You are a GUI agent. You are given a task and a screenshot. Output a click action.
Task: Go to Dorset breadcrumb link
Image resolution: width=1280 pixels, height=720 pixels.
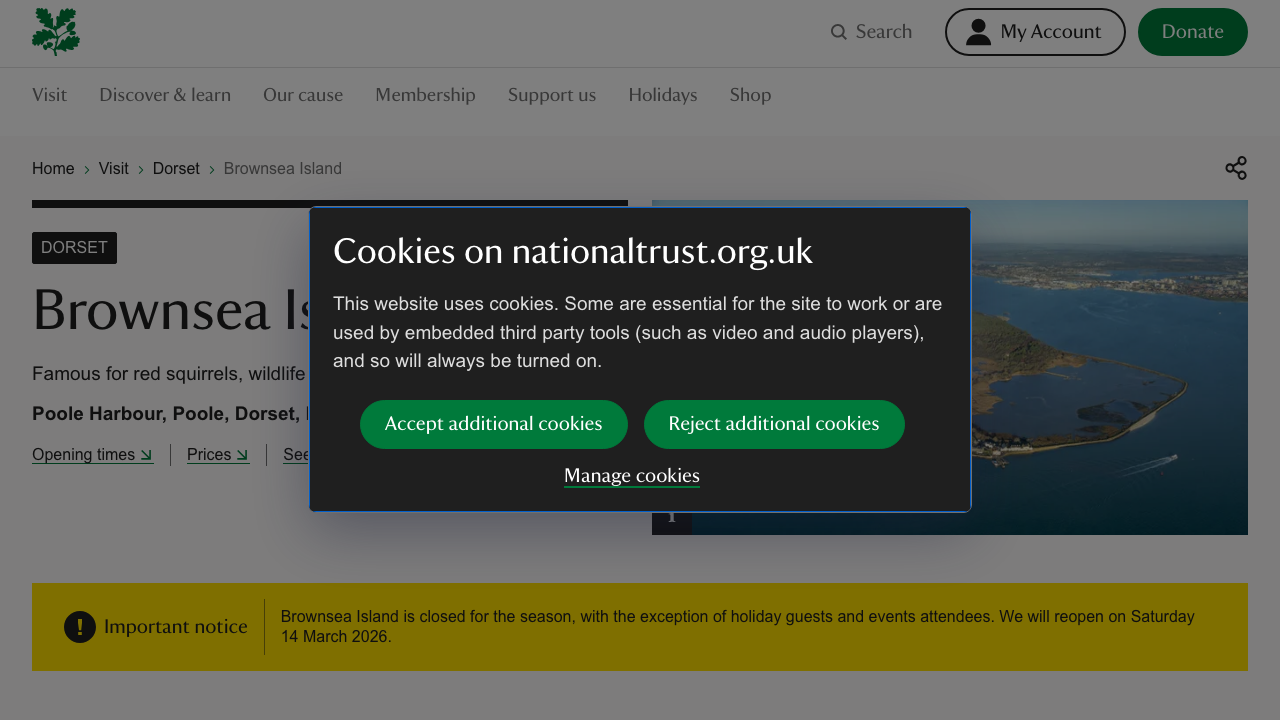(x=176, y=169)
